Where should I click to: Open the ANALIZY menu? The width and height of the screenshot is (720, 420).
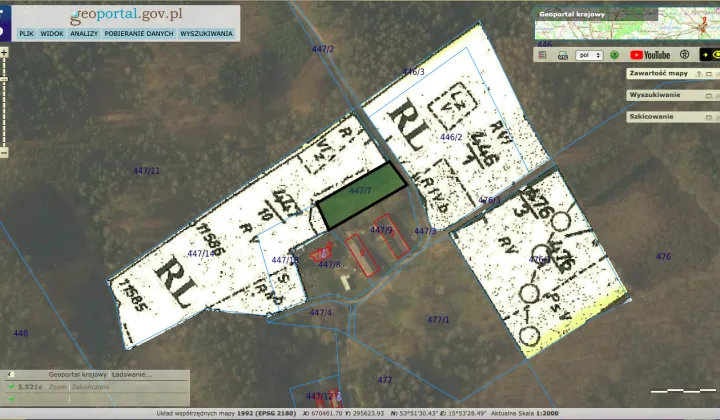(x=84, y=34)
